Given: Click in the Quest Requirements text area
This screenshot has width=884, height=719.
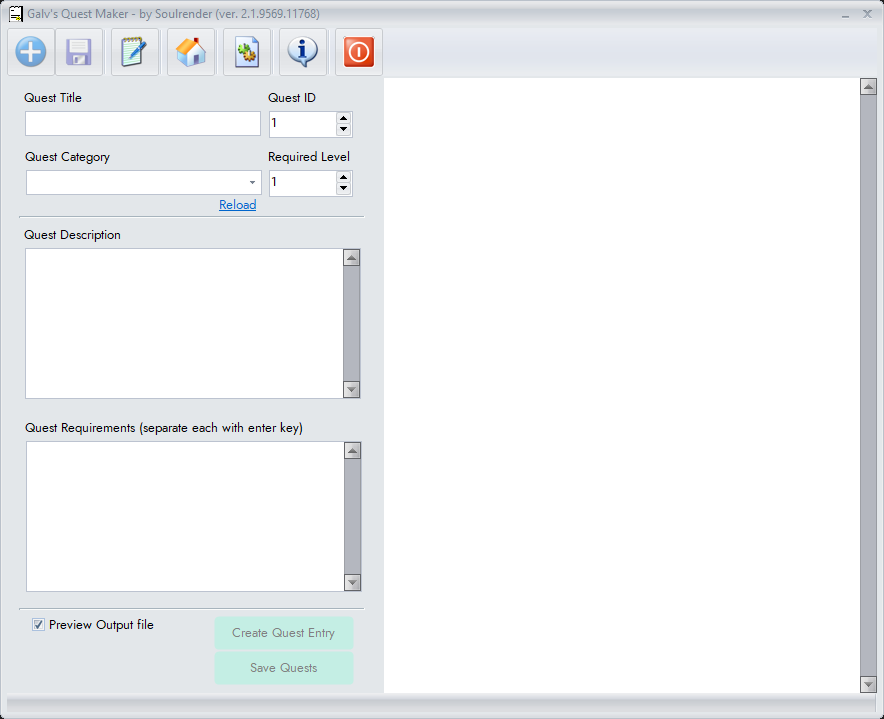Looking at the screenshot, I should click(185, 517).
